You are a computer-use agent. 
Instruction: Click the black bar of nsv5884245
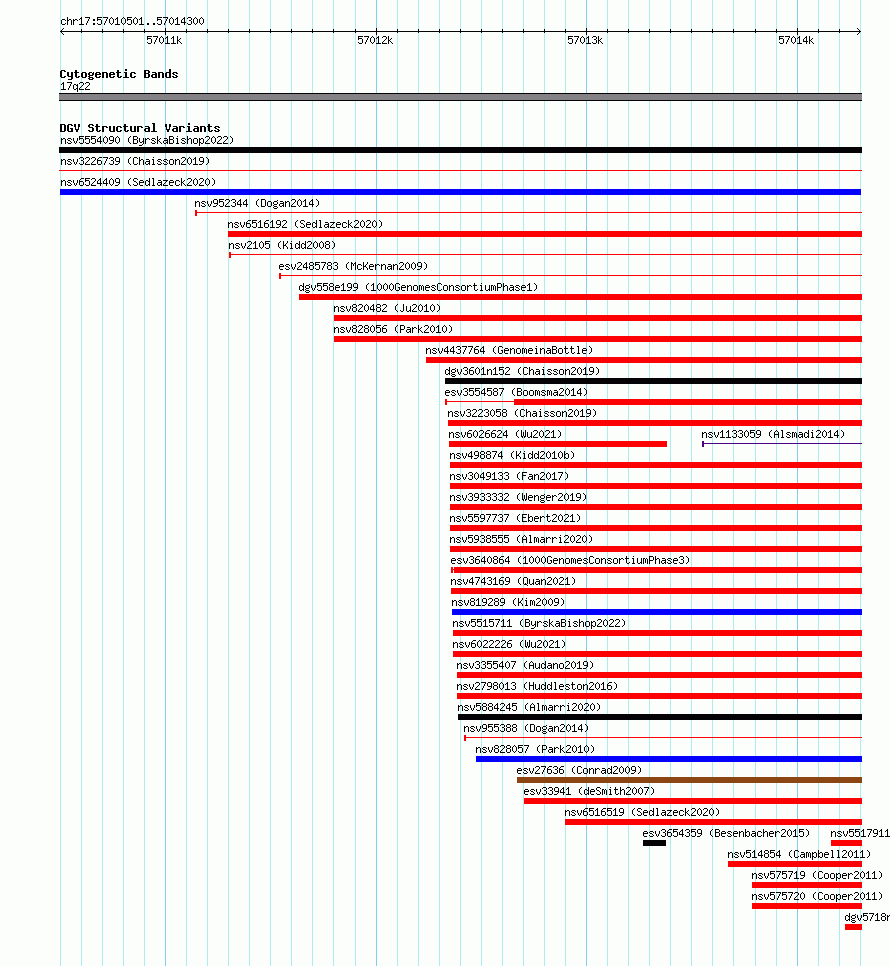[x=660, y=716]
